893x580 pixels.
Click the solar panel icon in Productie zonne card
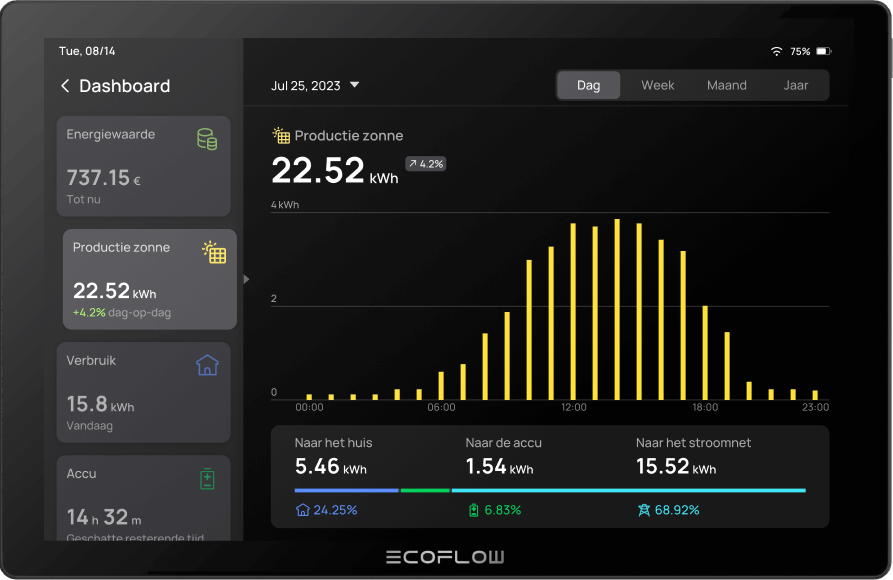(214, 252)
